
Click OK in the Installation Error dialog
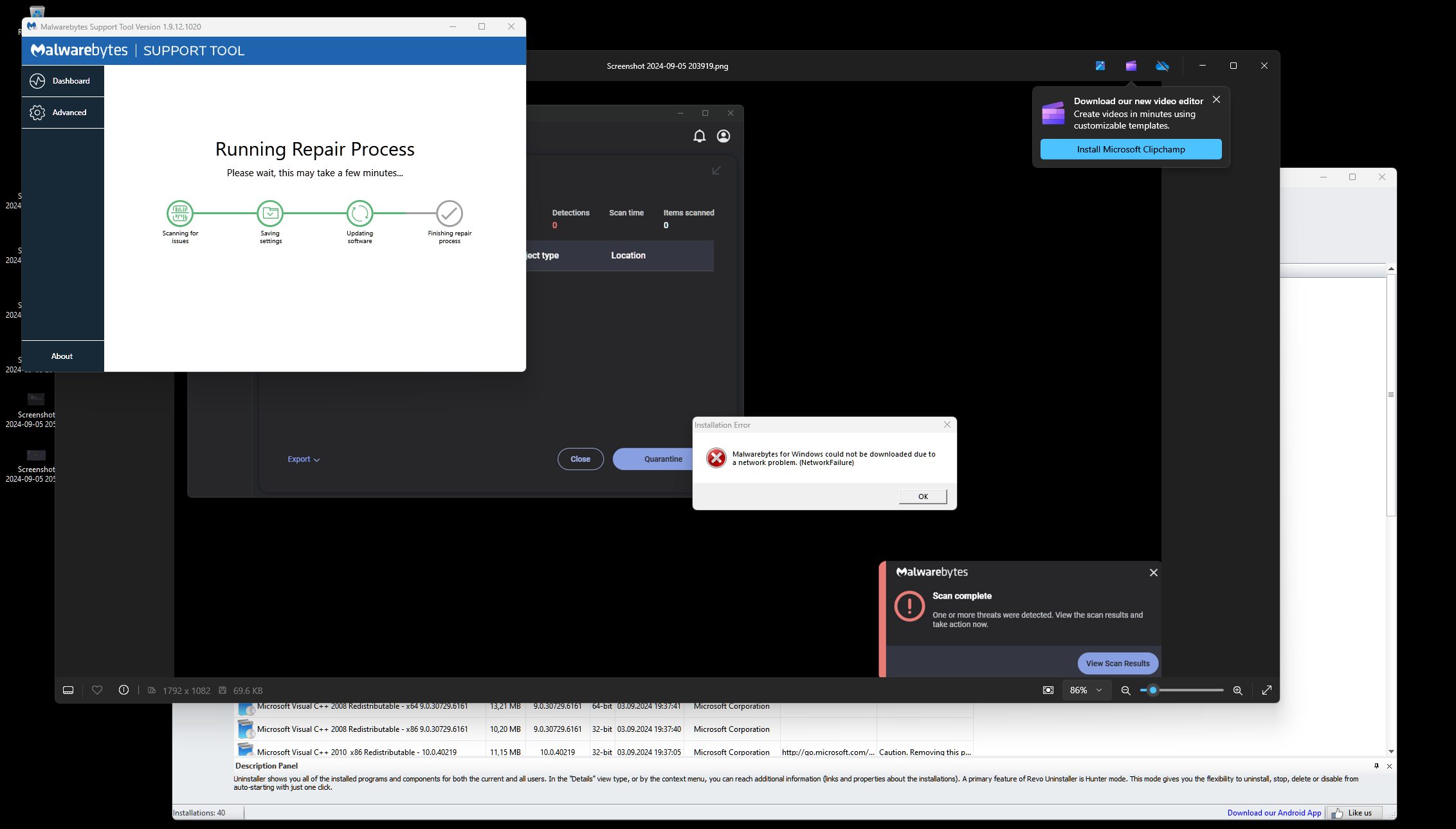(923, 496)
